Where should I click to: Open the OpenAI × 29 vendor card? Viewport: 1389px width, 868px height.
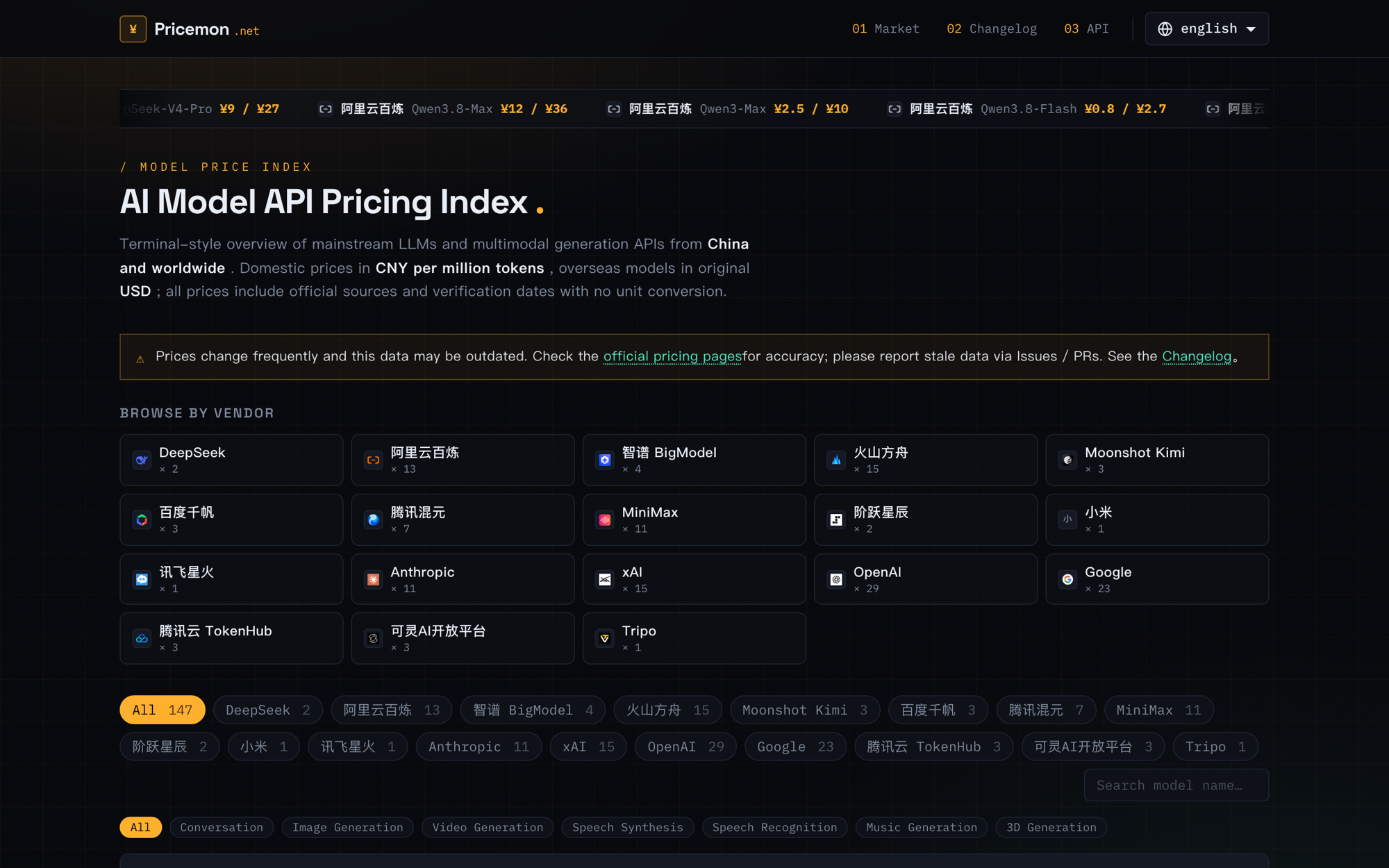pos(926,579)
